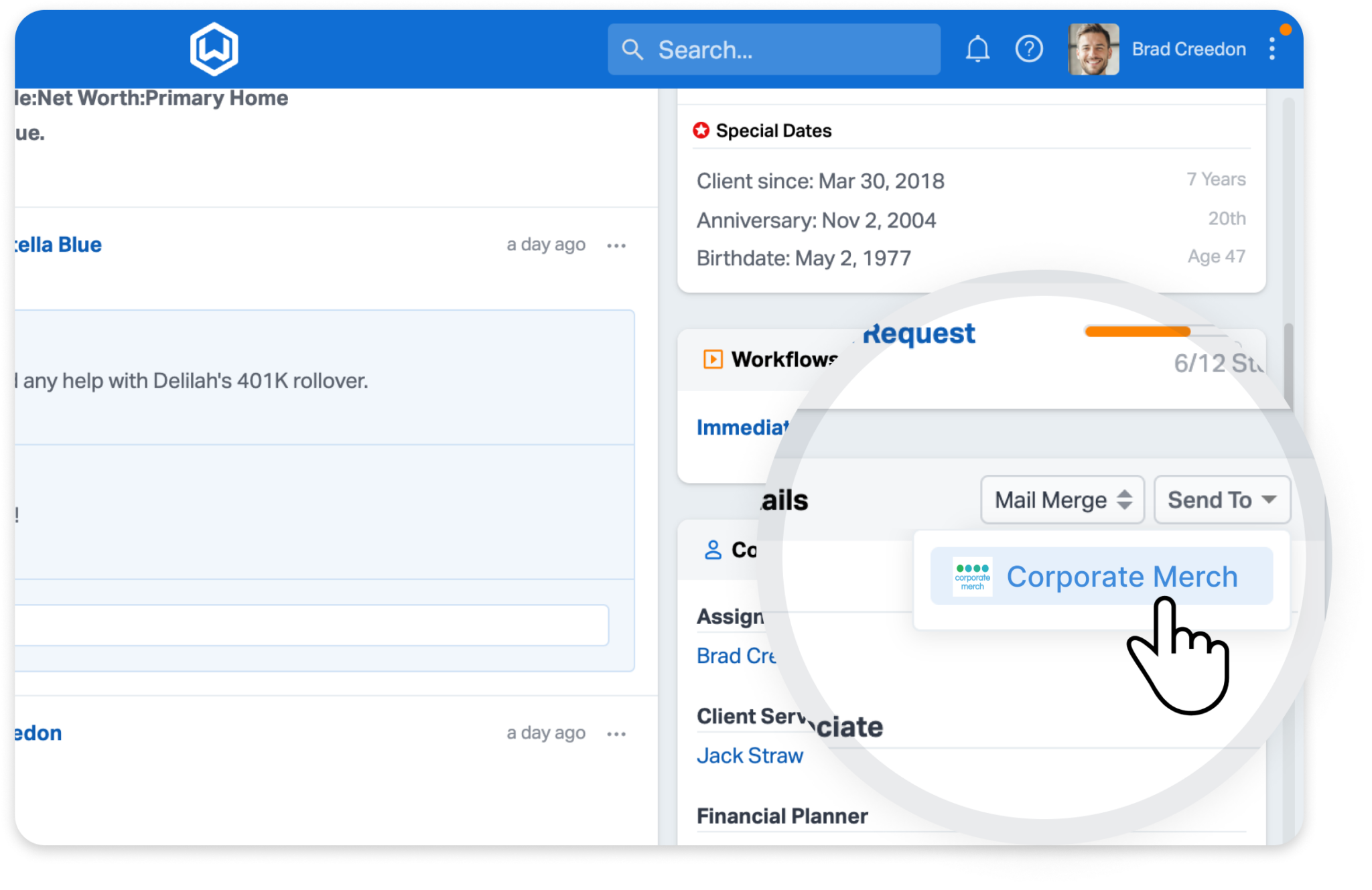This screenshot has width=1372, height=890.
Task: Open notifications via the bell icon
Action: pos(977,48)
